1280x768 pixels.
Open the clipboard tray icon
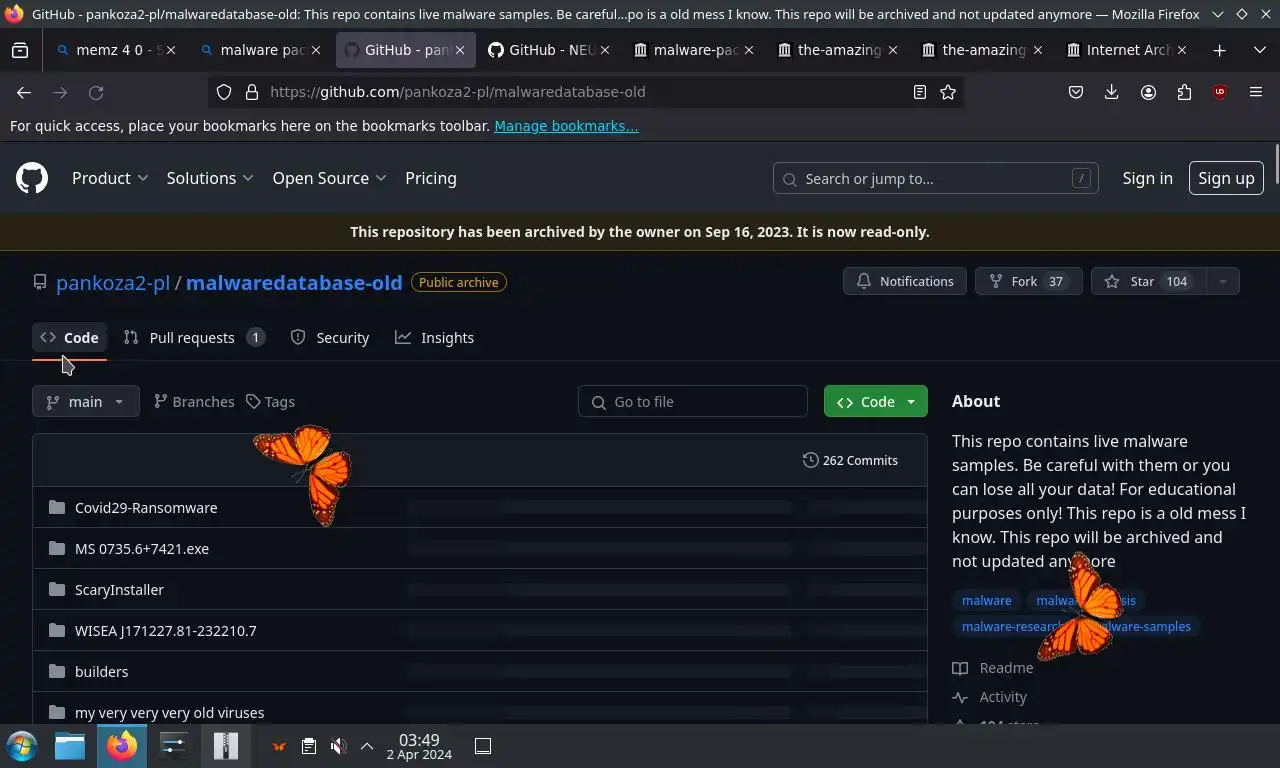[x=309, y=746]
